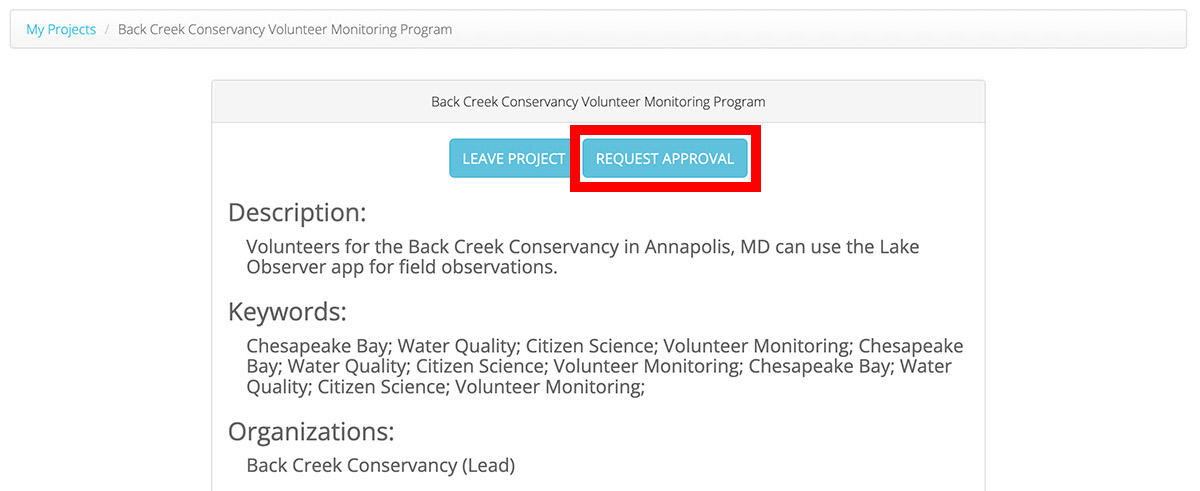Click "Citizen Science" on the first keywords line
The height and width of the screenshot is (491, 1200).
click(x=589, y=347)
